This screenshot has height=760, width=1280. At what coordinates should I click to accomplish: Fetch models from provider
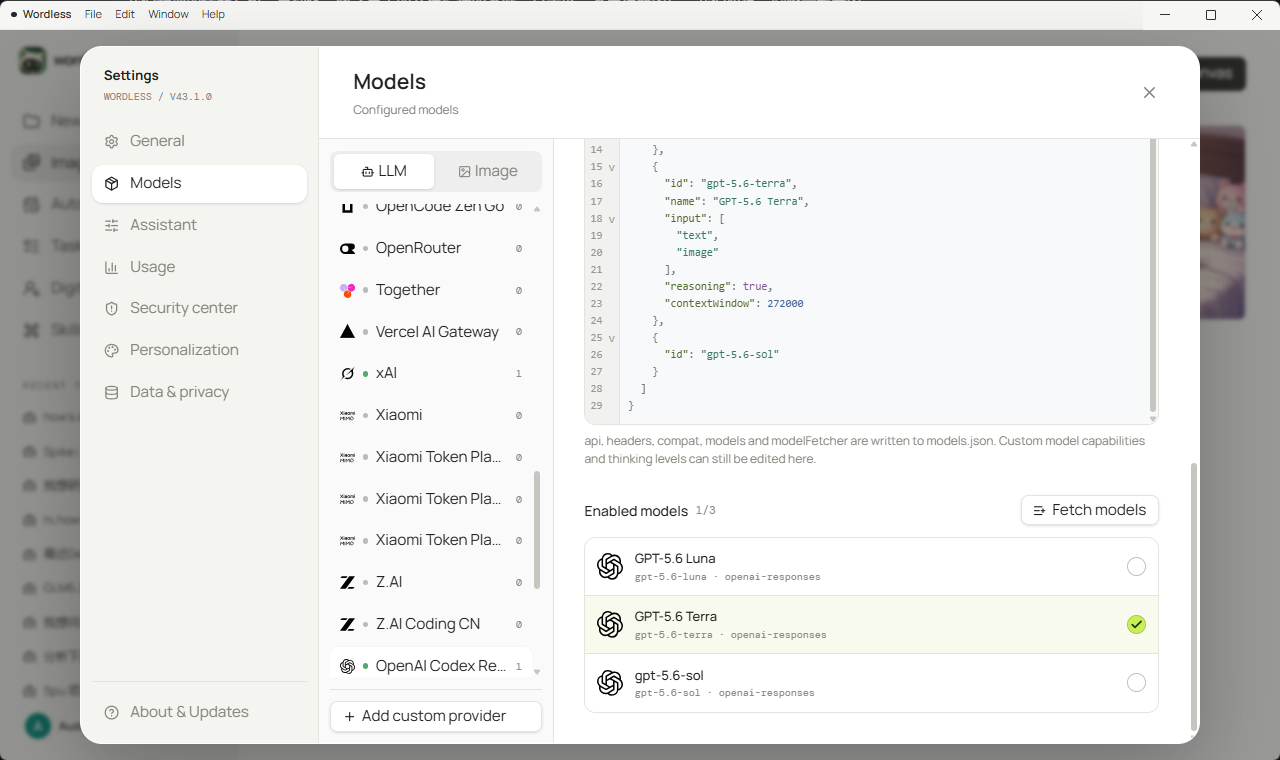click(1090, 510)
